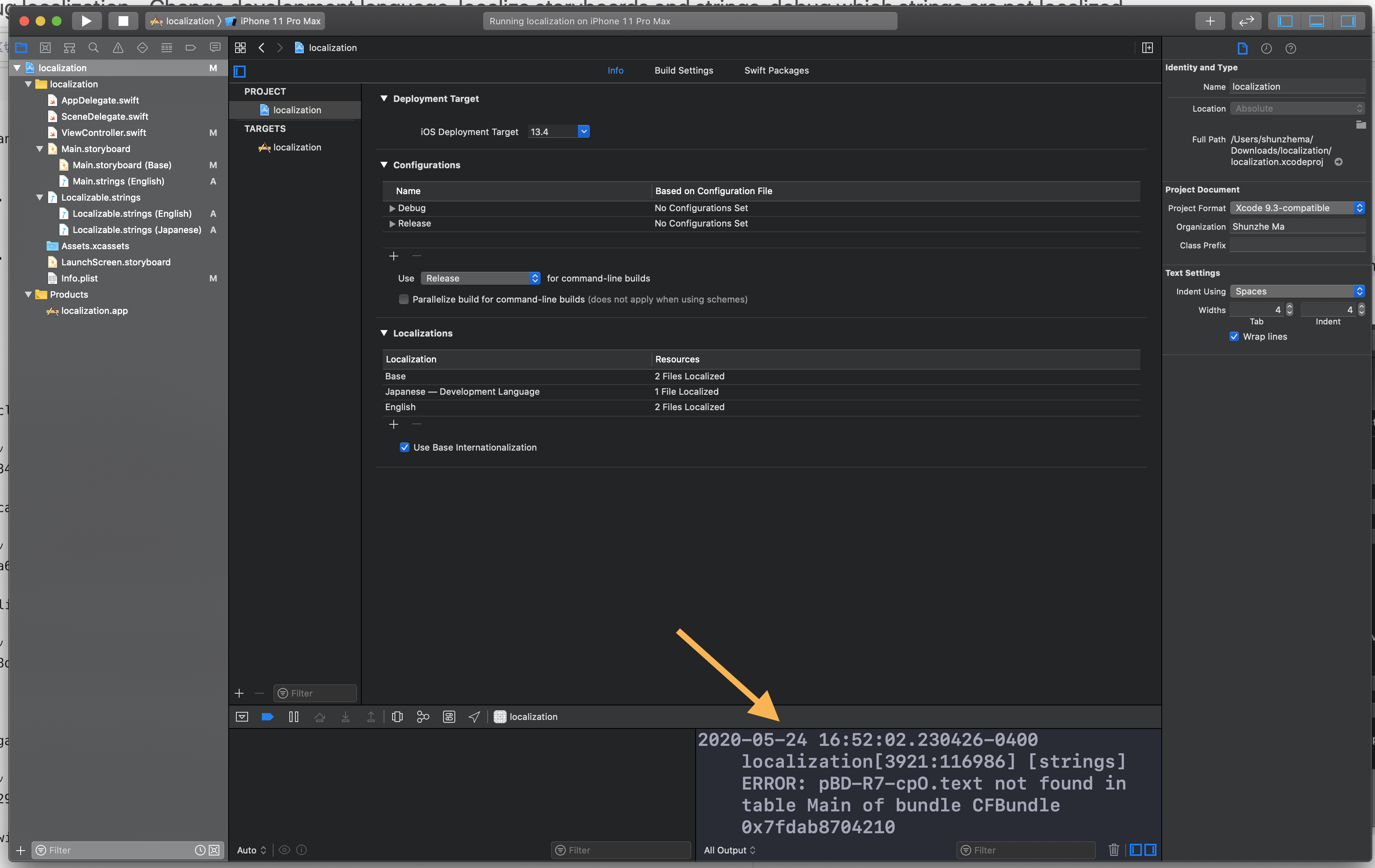Select the Info tab
The height and width of the screenshot is (868, 1375).
pyautogui.click(x=615, y=71)
